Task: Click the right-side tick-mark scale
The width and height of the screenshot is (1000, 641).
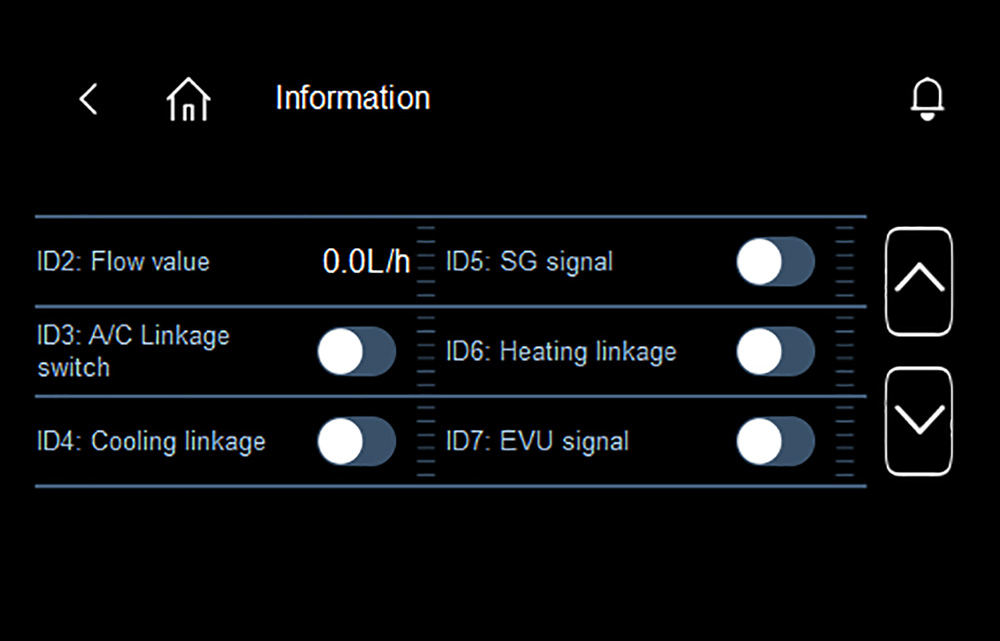Action: [x=845, y=350]
